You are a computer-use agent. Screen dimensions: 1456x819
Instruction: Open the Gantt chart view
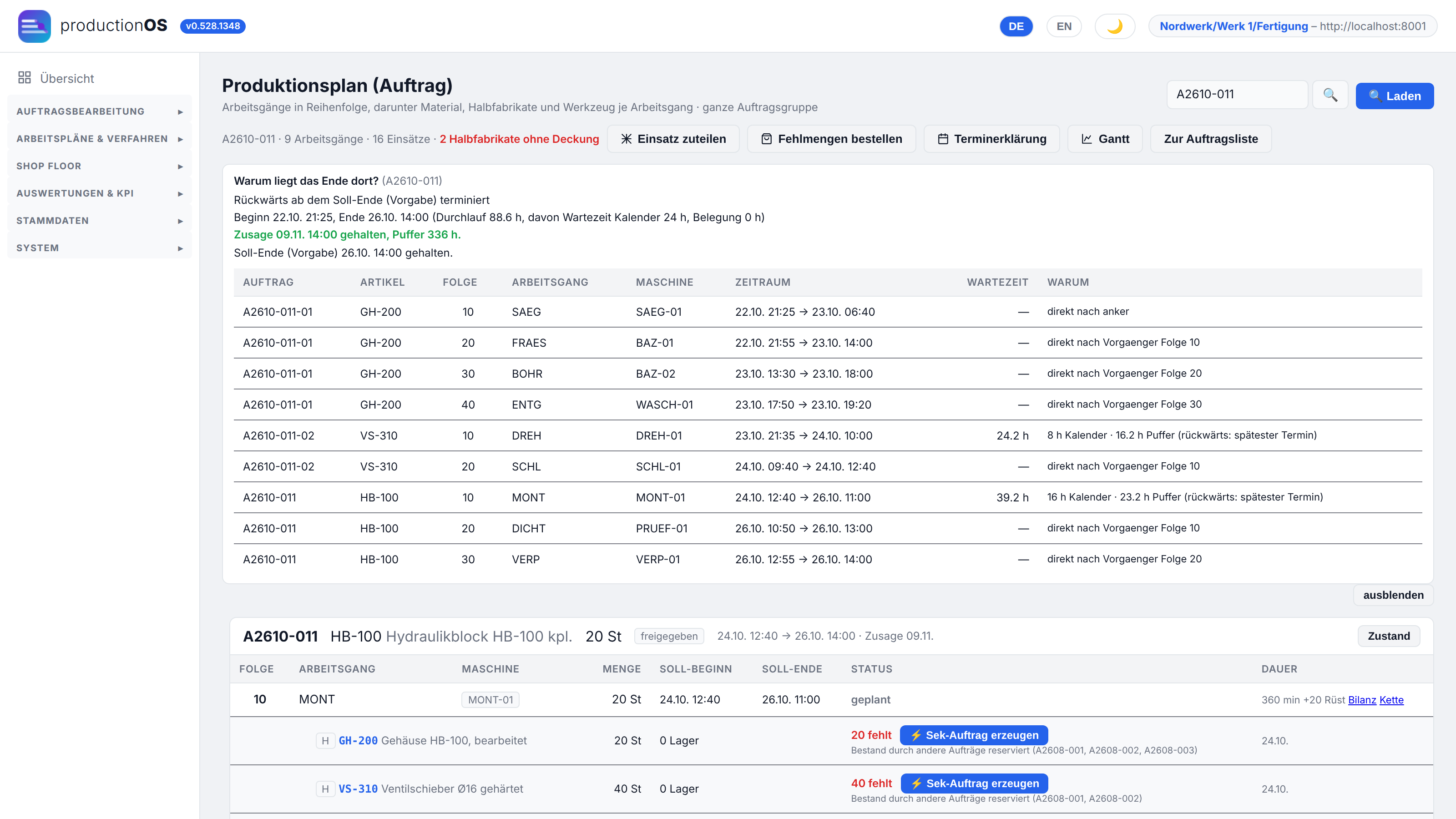point(1104,139)
